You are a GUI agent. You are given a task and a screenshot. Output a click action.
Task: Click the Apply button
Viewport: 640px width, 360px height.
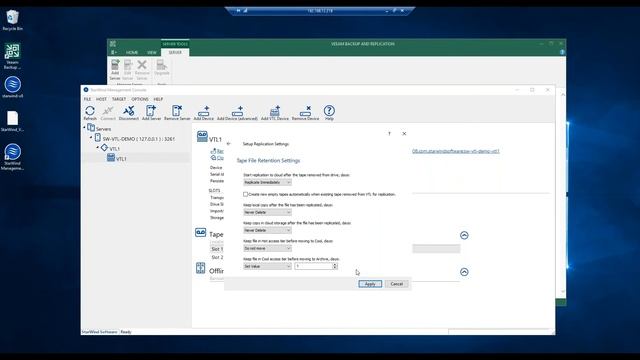(370, 284)
